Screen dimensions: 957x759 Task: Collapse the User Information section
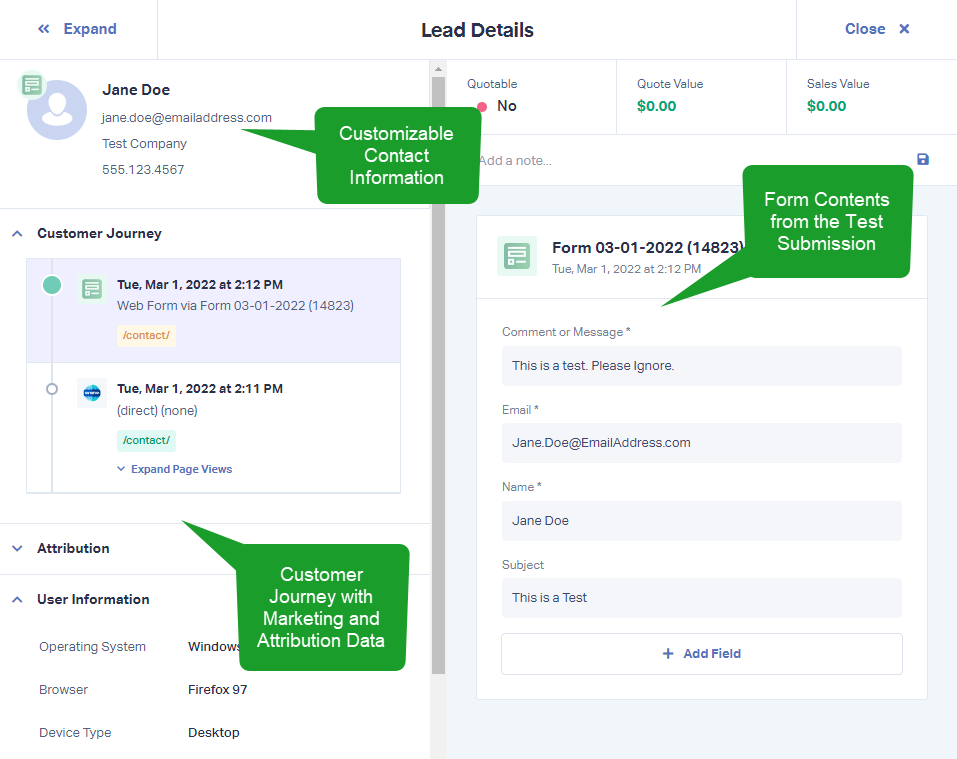click(18, 600)
